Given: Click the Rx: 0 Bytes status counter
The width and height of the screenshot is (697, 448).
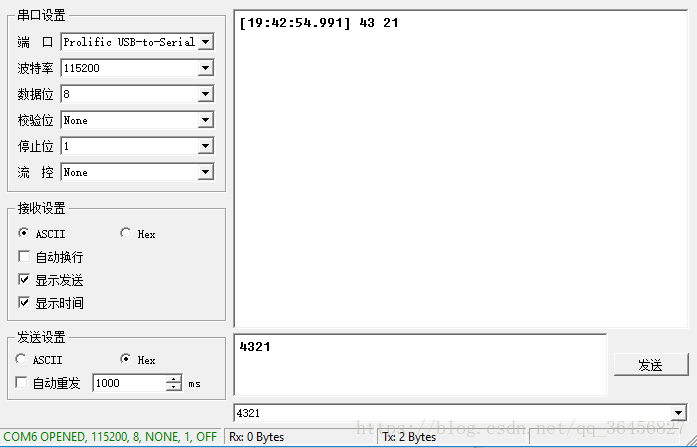Looking at the screenshot, I should click(256, 437).
